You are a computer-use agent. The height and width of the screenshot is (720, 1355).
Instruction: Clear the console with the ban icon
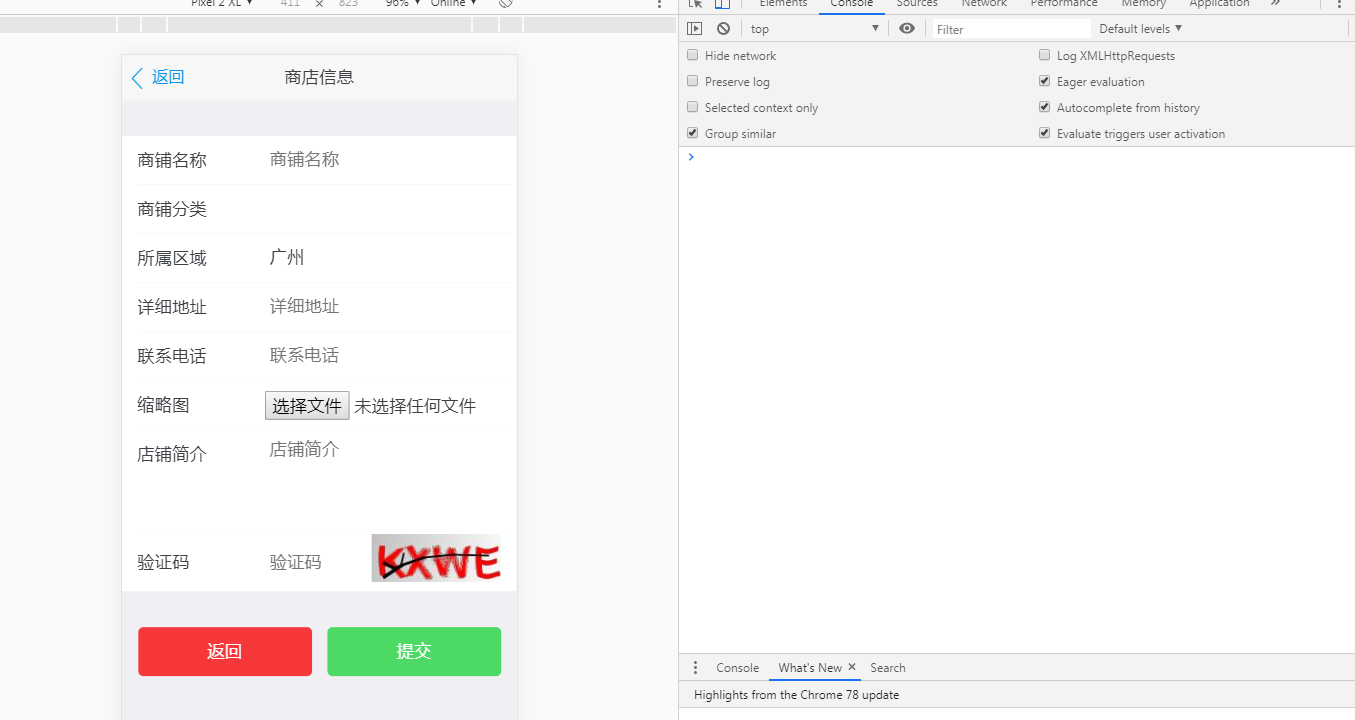click(723, 29)
